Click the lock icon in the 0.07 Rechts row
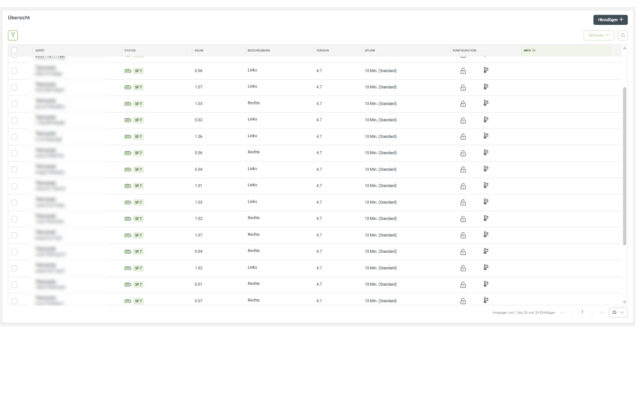This screenshot has width=640, height=400. click(463, 301)
